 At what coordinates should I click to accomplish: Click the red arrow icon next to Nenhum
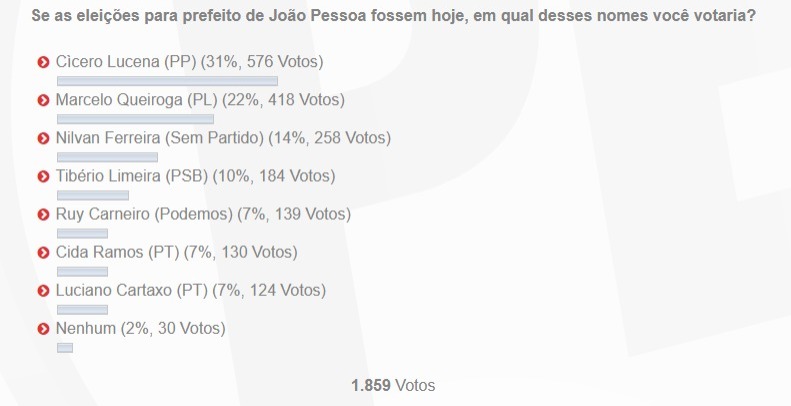coord(44,328)
